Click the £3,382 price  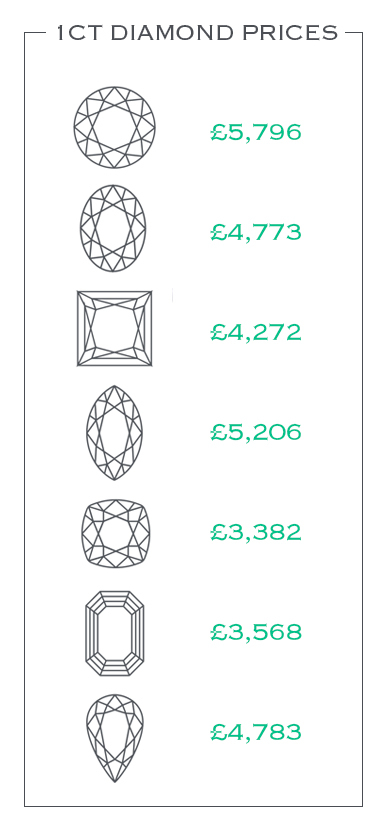coord(256,532)
